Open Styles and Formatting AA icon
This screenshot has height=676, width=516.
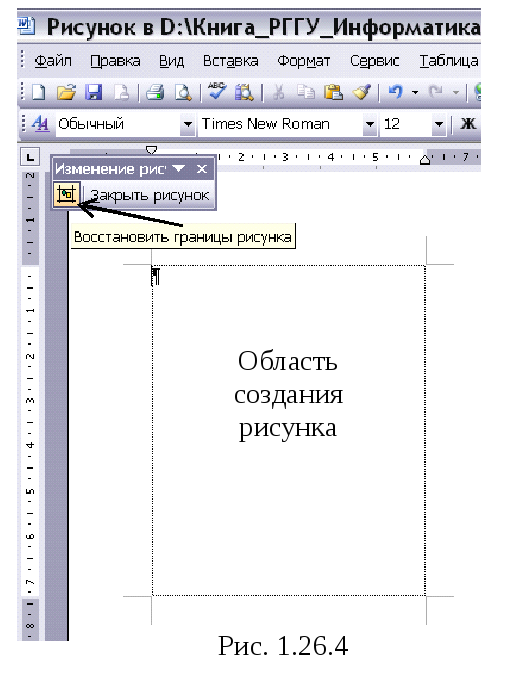(x=41, y=124)
